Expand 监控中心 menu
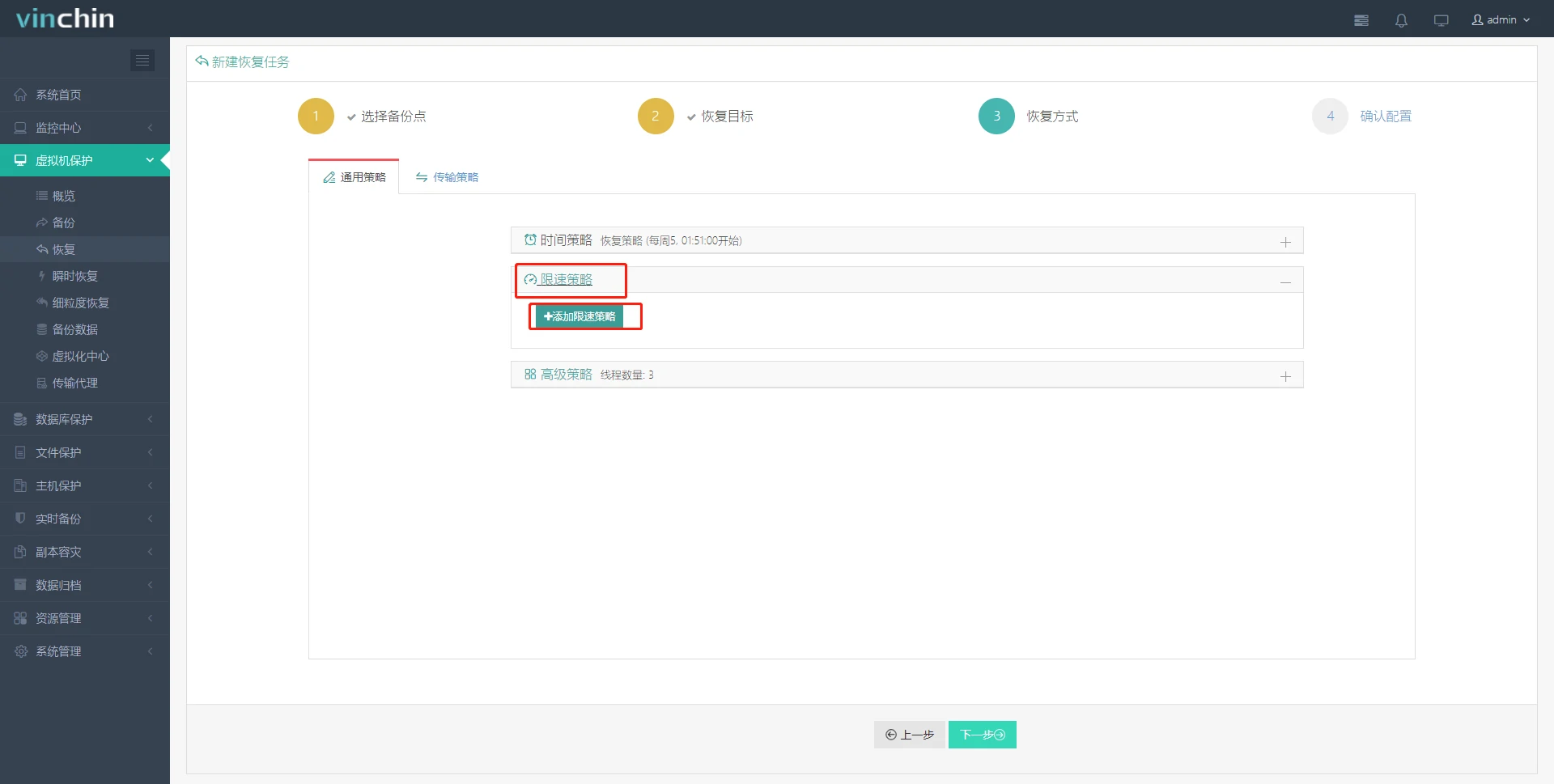The width and height of the screenshot is (1554, 784). pyautogui.click(x=85, y=128)
